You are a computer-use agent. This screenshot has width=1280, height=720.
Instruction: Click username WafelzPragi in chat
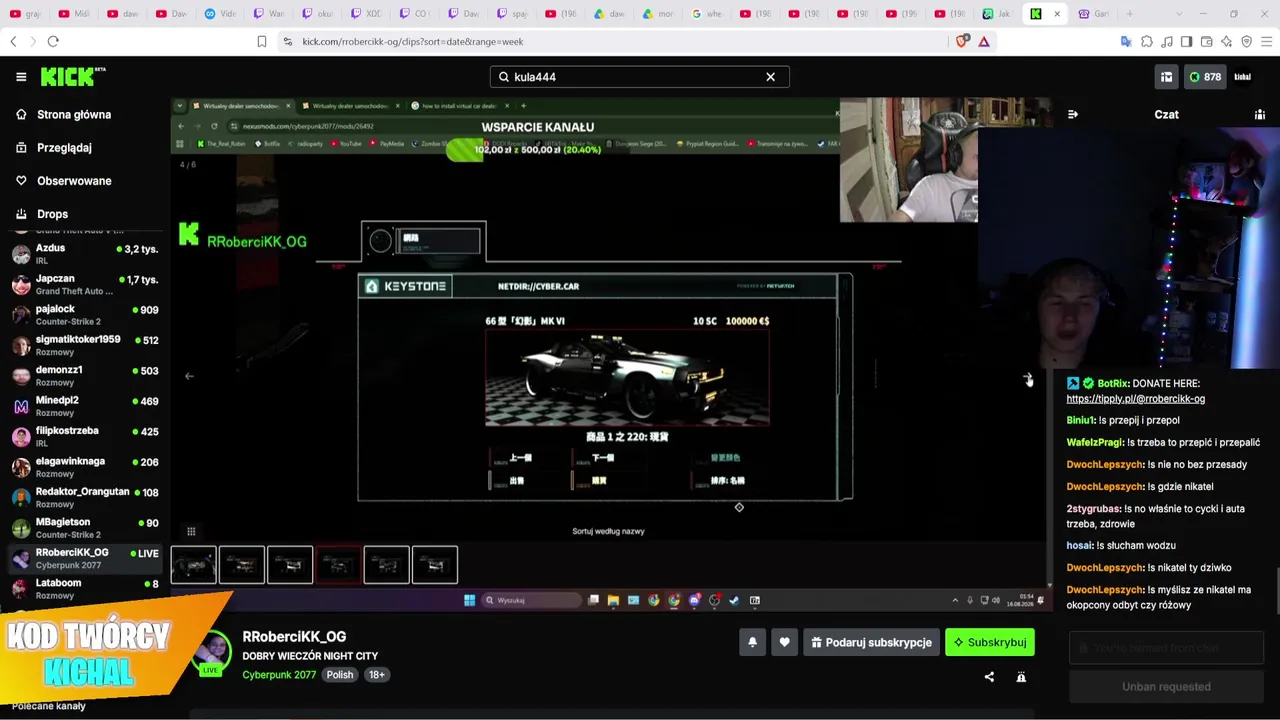click(x=1095, y=442)
